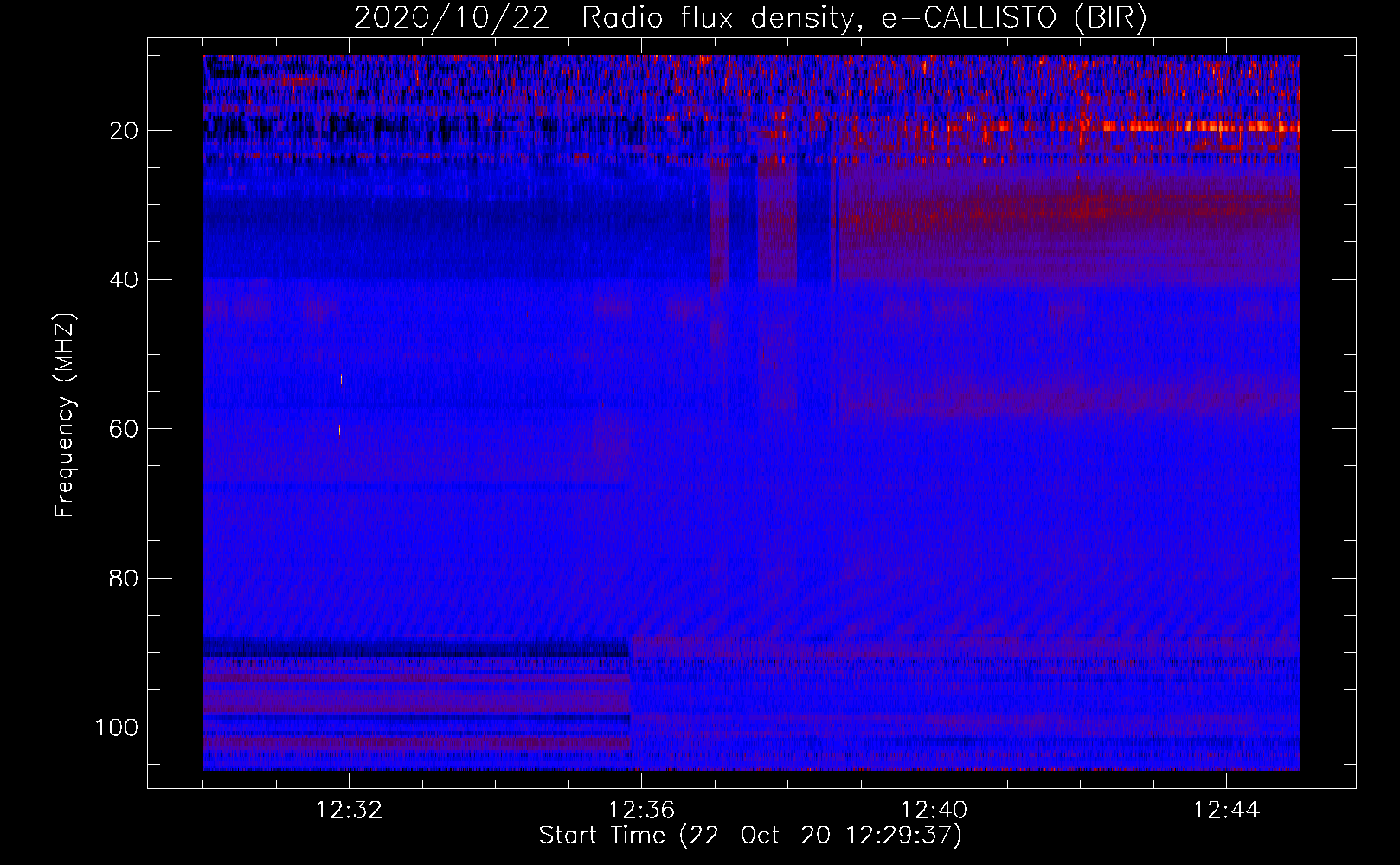
Task: Click the plot title "Radio flux density, e-CALLISTO (BIR)"
Action: tap(864, 18)
